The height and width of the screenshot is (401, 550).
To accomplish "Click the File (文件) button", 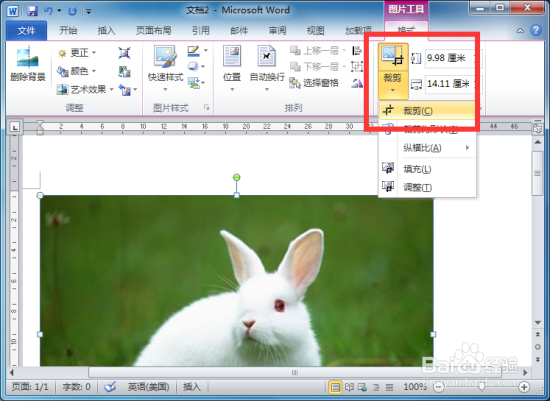I will click(x=26, y=31).
